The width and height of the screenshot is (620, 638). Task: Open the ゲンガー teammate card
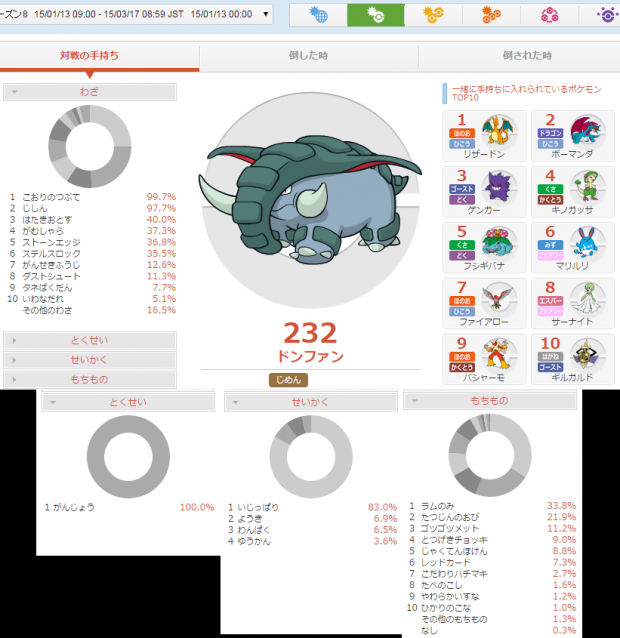click(484, 192)
